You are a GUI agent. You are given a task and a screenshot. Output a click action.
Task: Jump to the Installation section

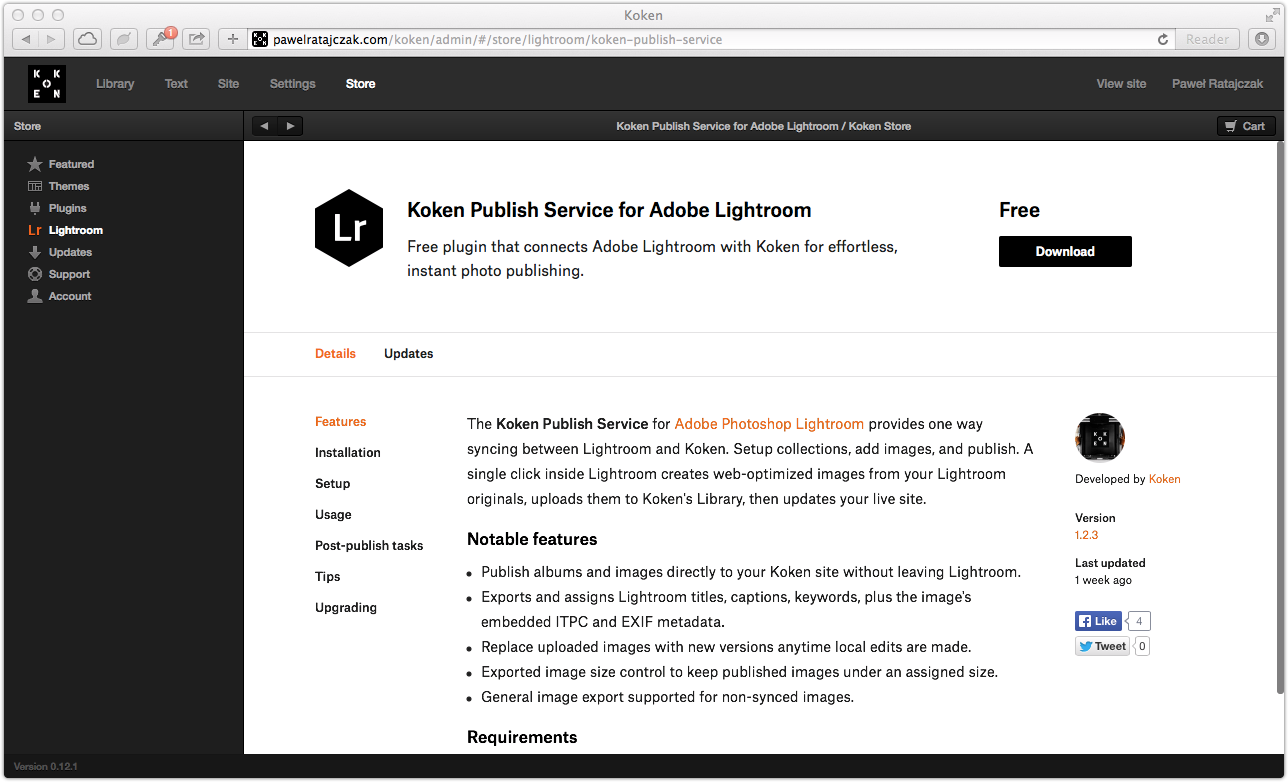coord(347,453)
